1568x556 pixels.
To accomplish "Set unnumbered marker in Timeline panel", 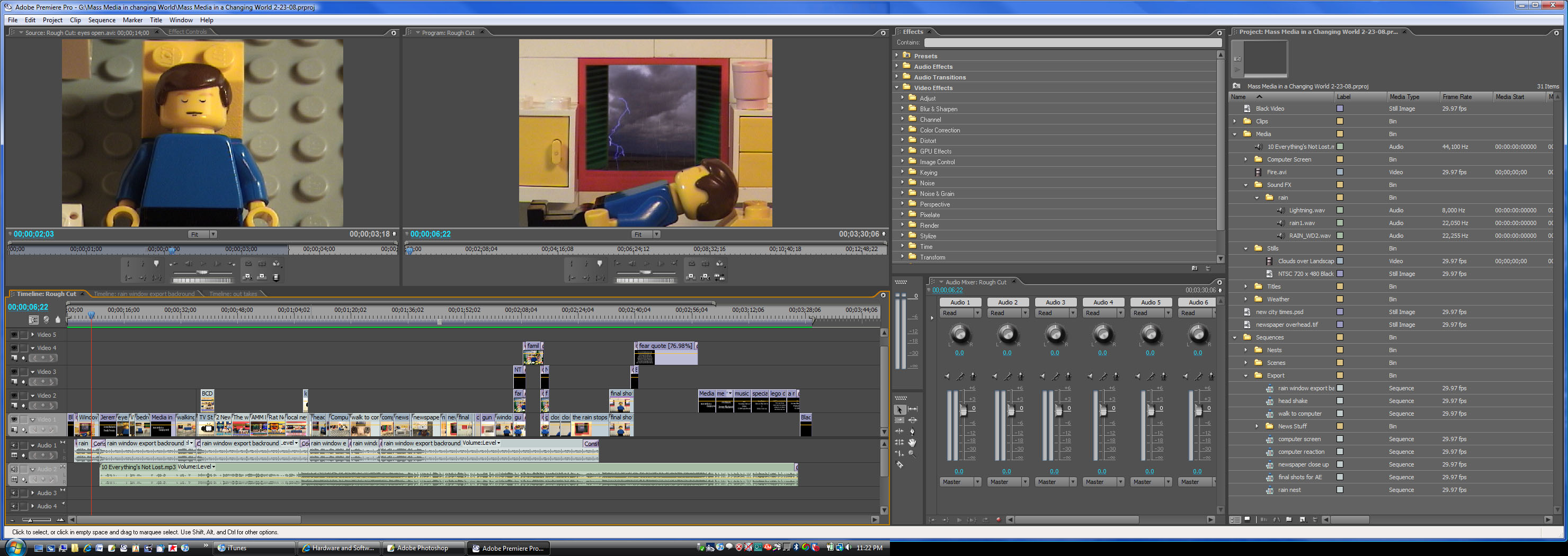I will click(58, 319).
